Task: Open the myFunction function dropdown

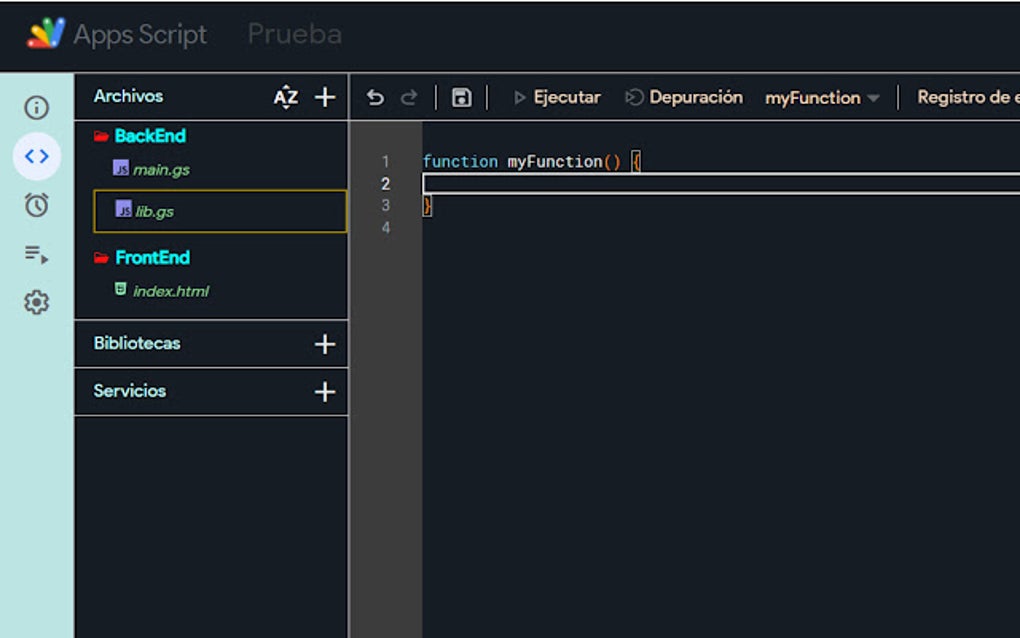Action: pyautogui.click(x=820, y=97)
